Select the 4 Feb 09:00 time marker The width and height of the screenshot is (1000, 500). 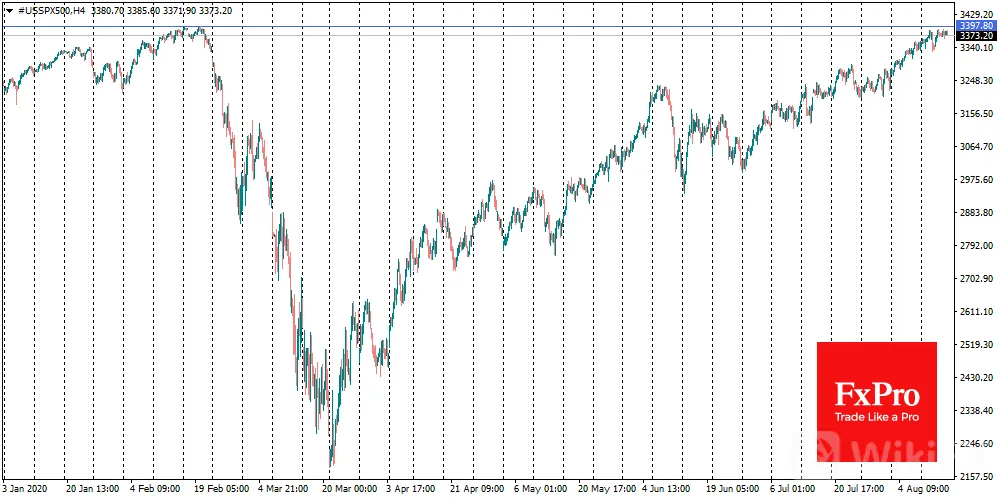coord(156,487)
